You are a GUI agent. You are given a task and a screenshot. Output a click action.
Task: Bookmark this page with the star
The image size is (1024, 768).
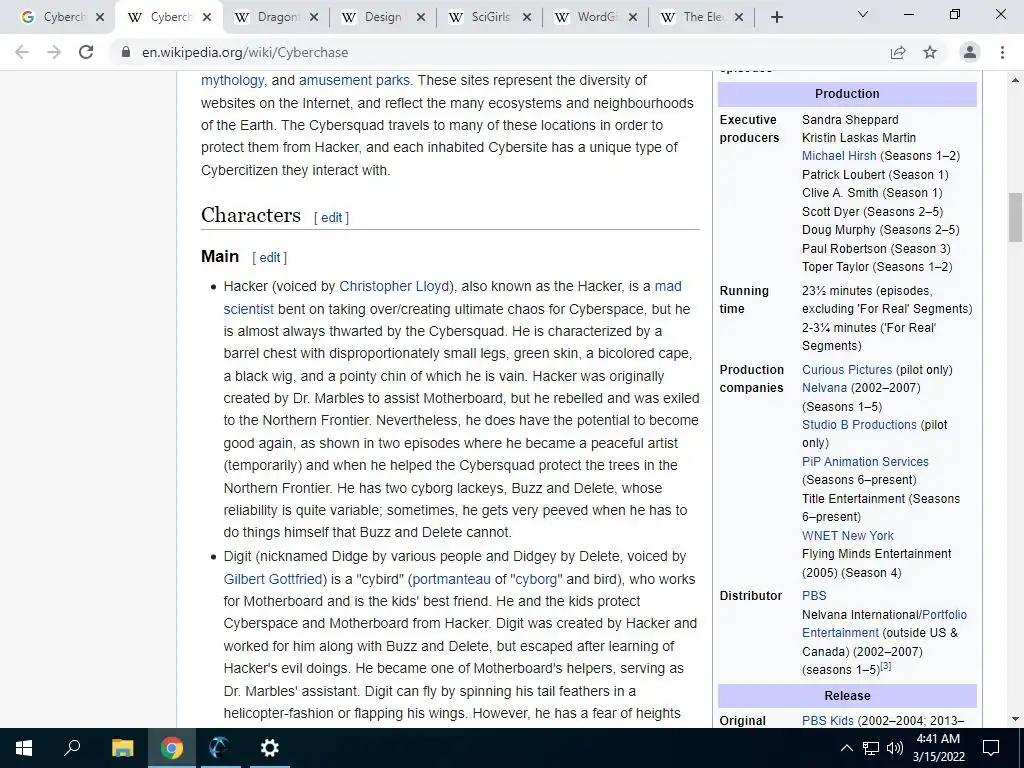[x=930, y=52]
